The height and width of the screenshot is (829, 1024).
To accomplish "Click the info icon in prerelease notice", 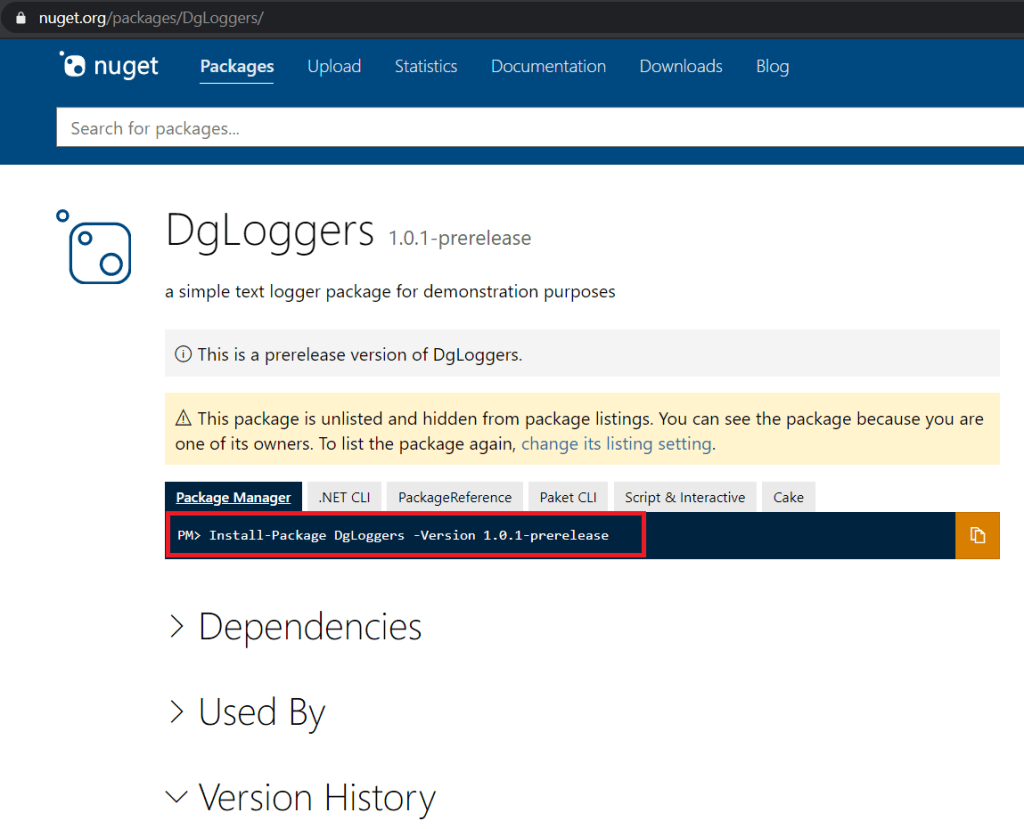I will [183, 354].
